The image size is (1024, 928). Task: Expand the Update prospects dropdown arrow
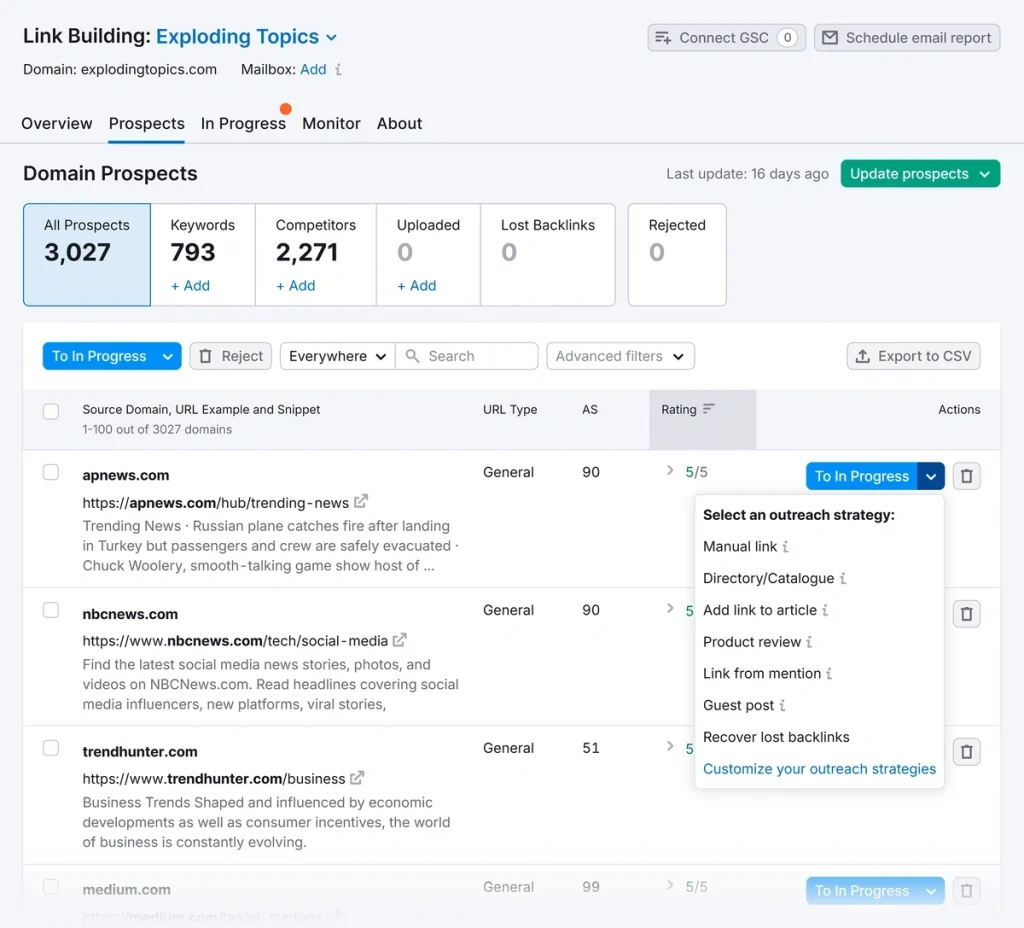click(x=984, y=174)
